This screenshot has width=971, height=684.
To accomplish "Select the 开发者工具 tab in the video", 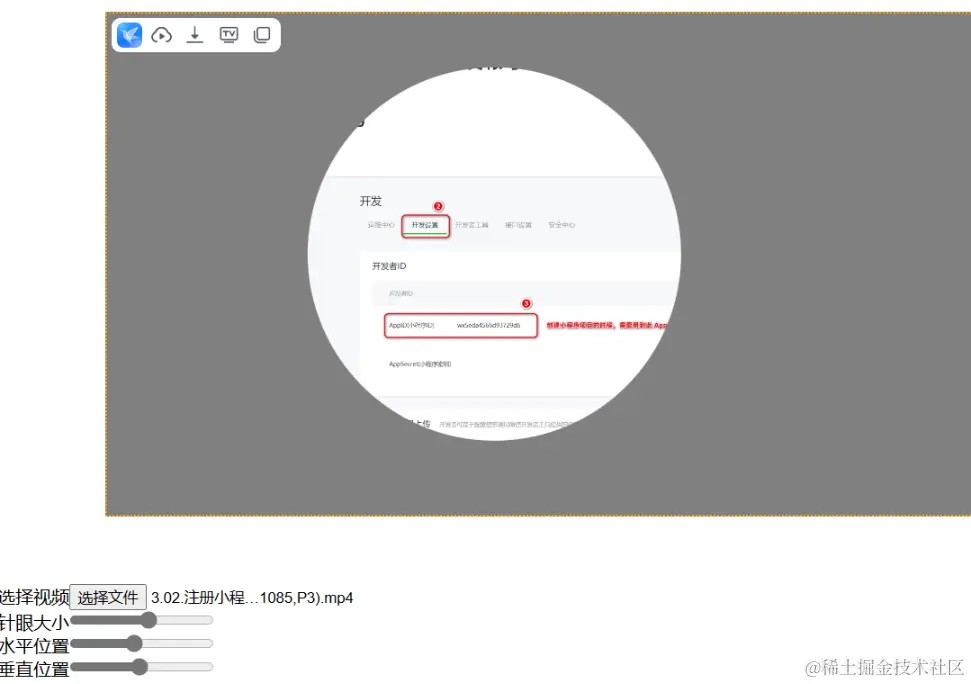I will coord(472,225).
